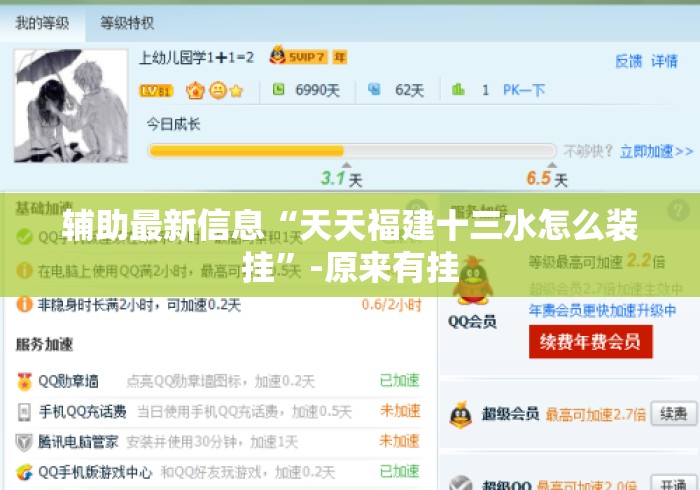The height and width of the screenshot is (490, 700).
Task: Click the 立即加速>> link
Action: point(656,152)
